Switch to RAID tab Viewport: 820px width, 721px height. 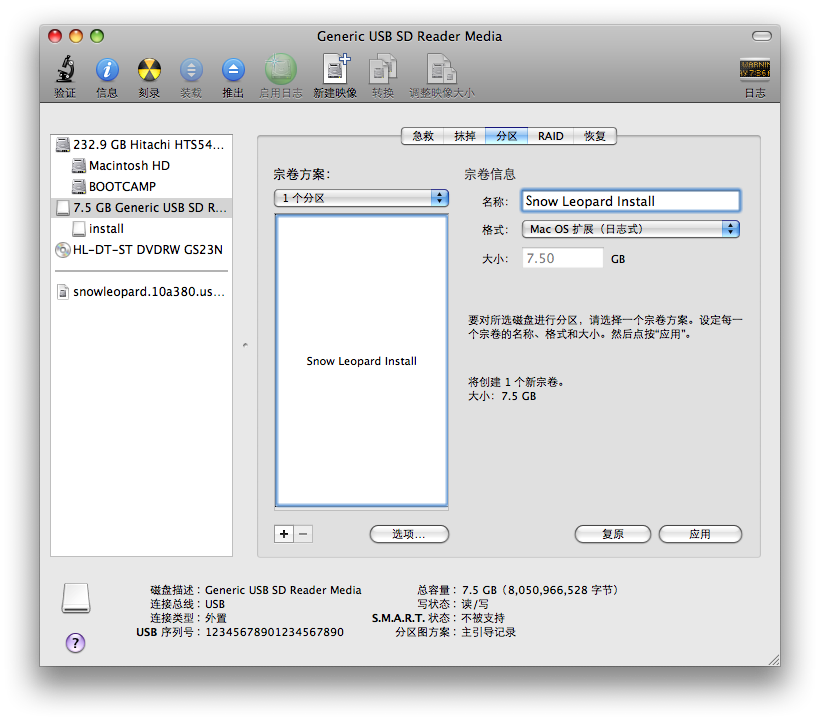click(550, 136)
